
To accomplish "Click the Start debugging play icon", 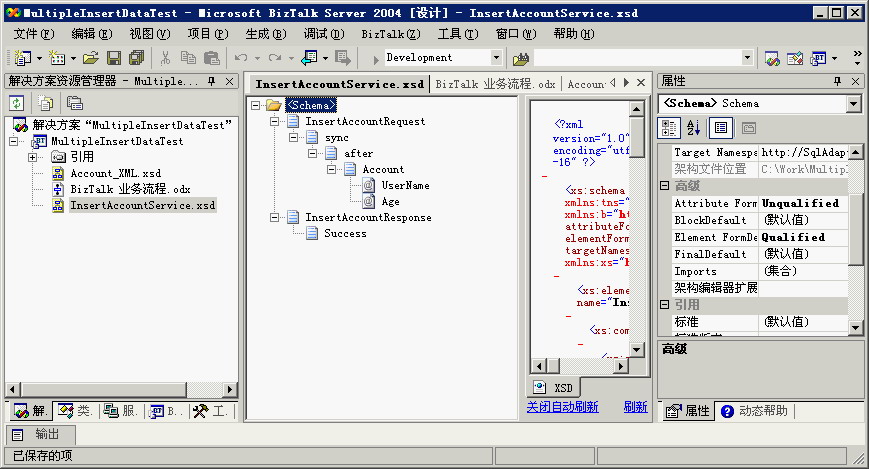I will click(376, 59).
